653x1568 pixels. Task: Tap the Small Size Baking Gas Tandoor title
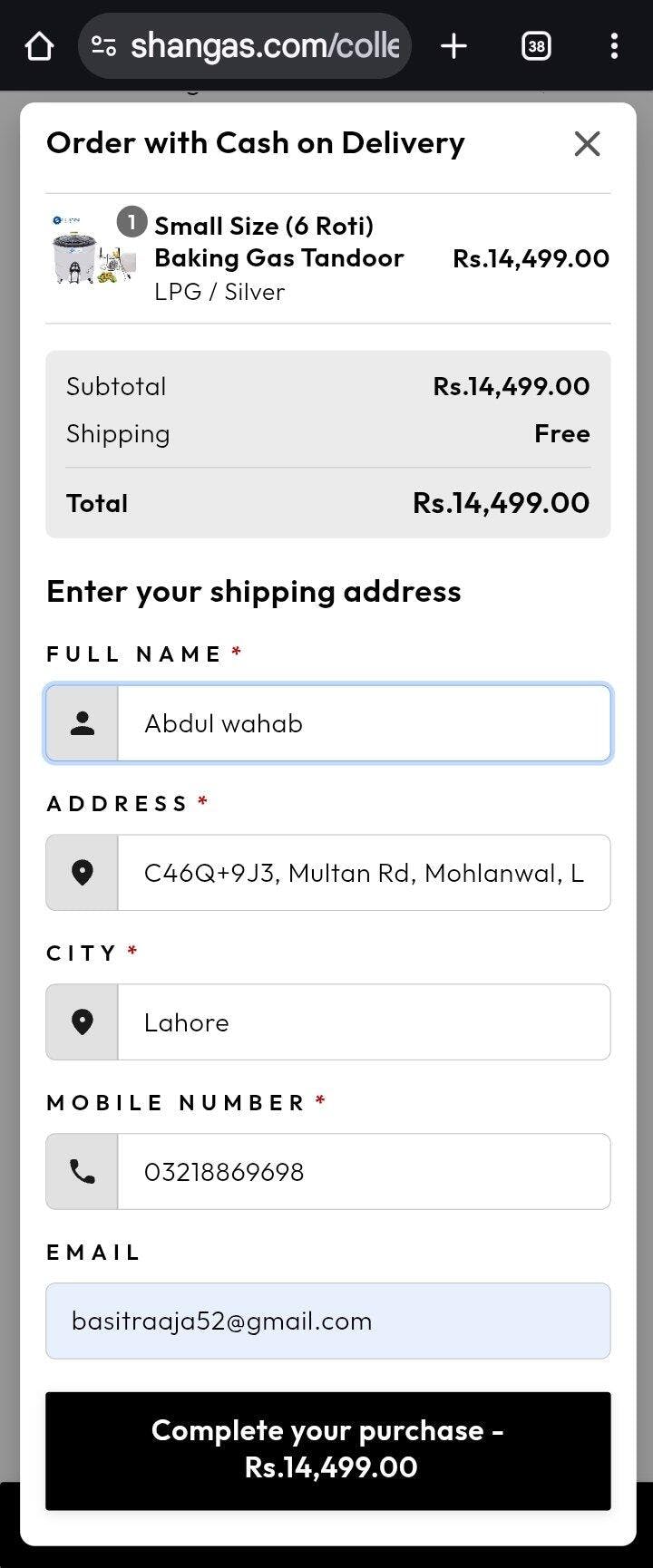278,242
